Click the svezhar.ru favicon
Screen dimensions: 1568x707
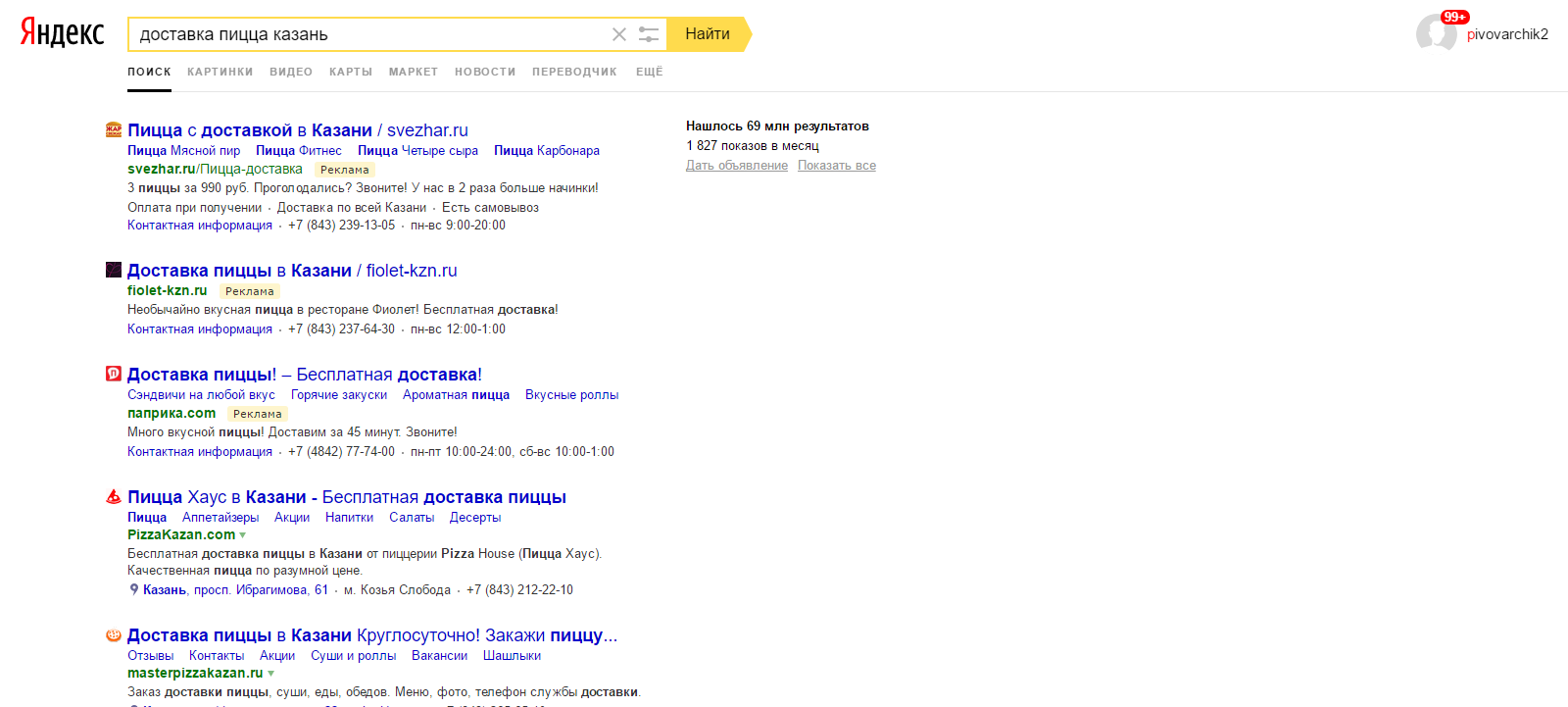(x=114, y=129)
